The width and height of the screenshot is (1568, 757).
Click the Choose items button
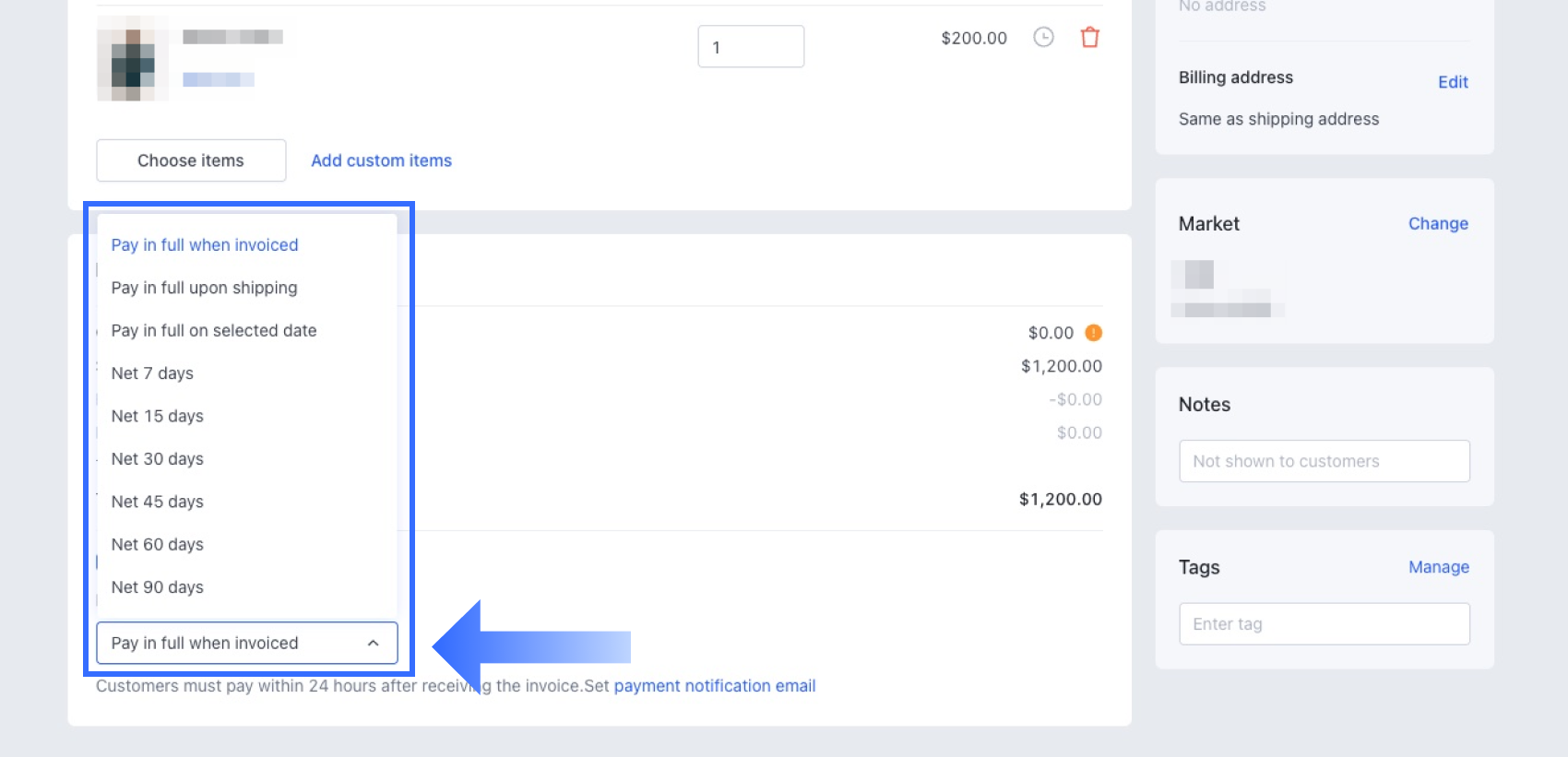pos(191,160)
